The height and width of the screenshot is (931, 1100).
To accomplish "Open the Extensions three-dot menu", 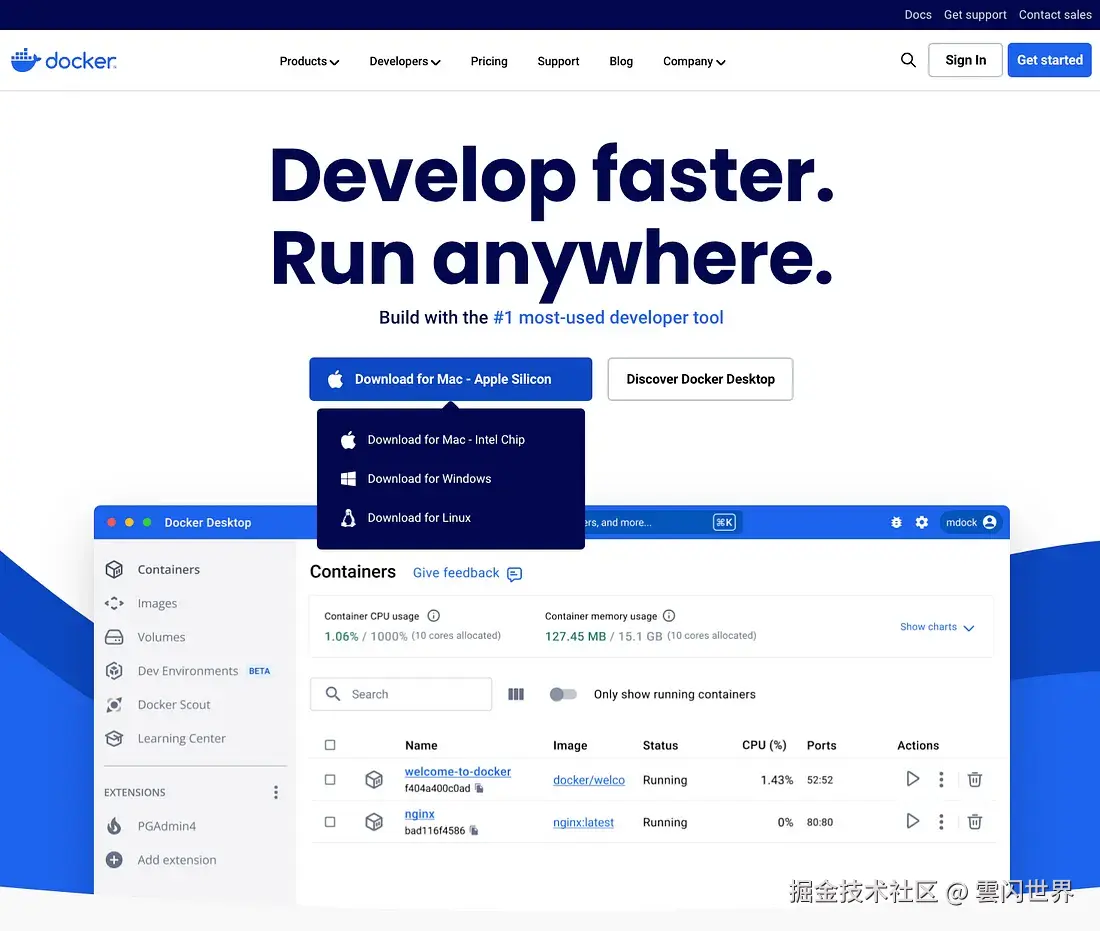I will click(x=276, y=792).
